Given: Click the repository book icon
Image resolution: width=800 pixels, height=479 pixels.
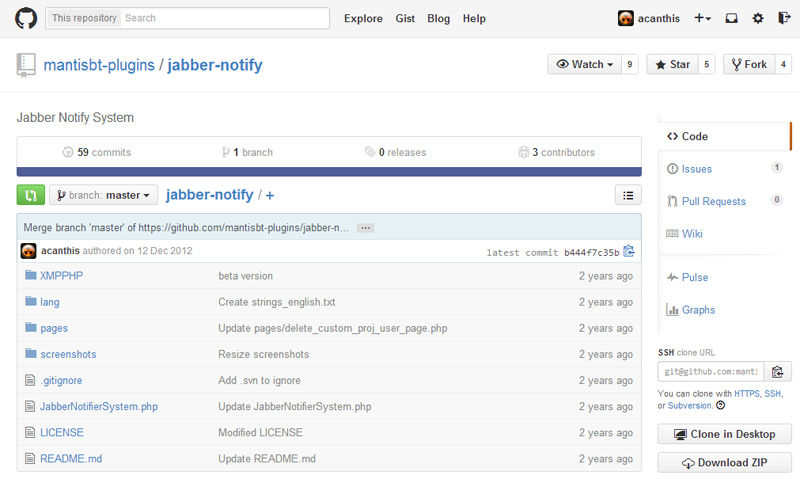Looking at the screenshot, I should 26,65.
